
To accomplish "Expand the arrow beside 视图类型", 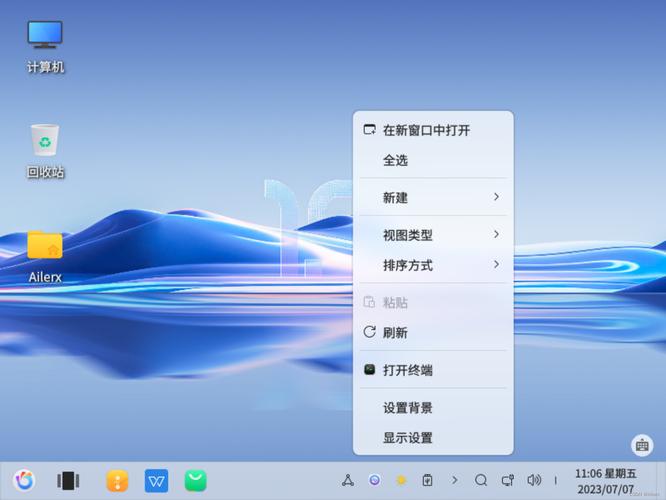I will tap(496, 234).
